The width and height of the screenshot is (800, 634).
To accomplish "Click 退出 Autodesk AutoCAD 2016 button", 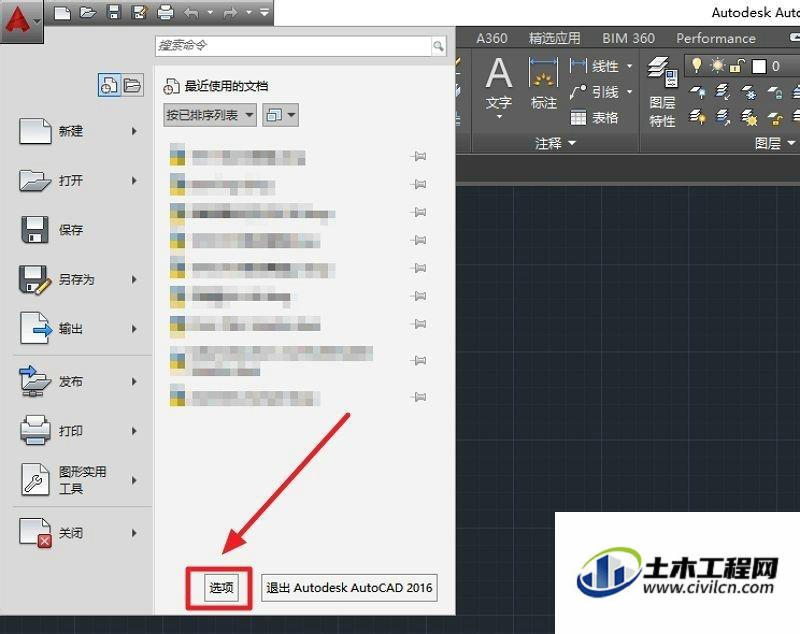I will pos(349,588).
